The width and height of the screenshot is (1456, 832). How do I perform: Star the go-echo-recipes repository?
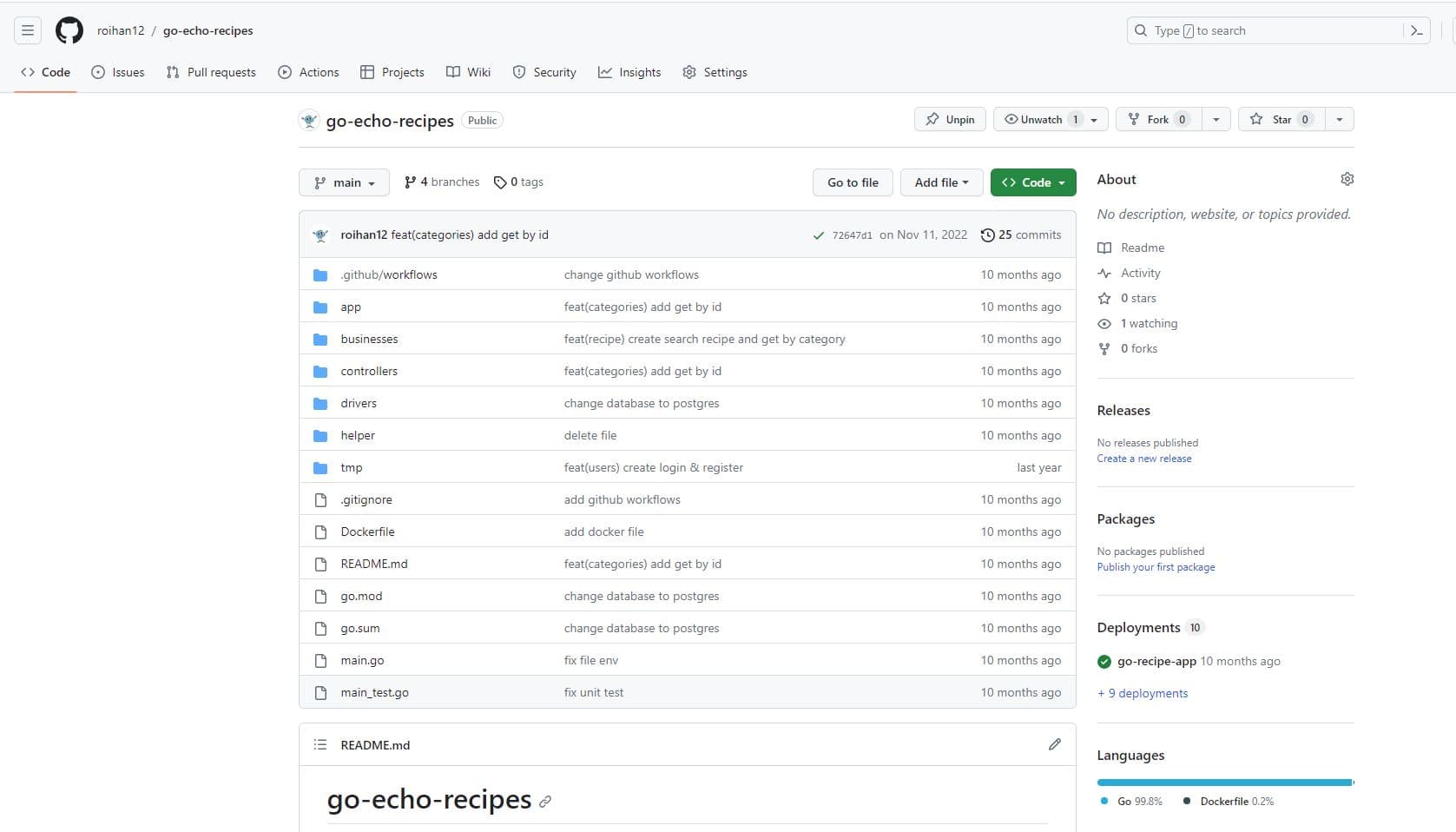(x=1281, y=119)
